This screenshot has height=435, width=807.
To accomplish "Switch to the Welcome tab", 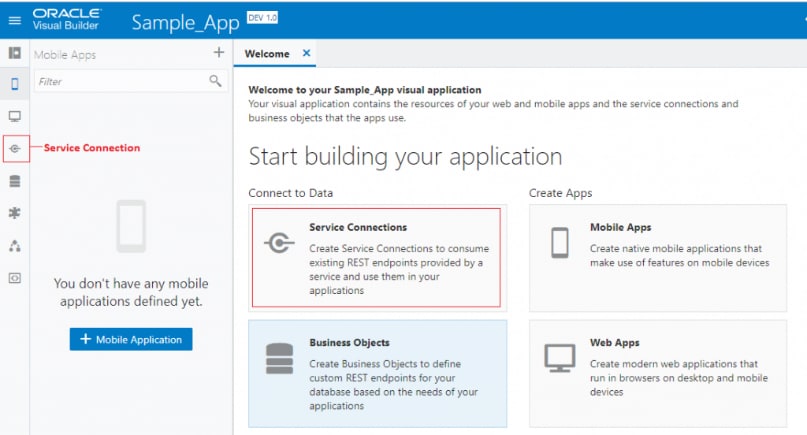I will 268,54.
